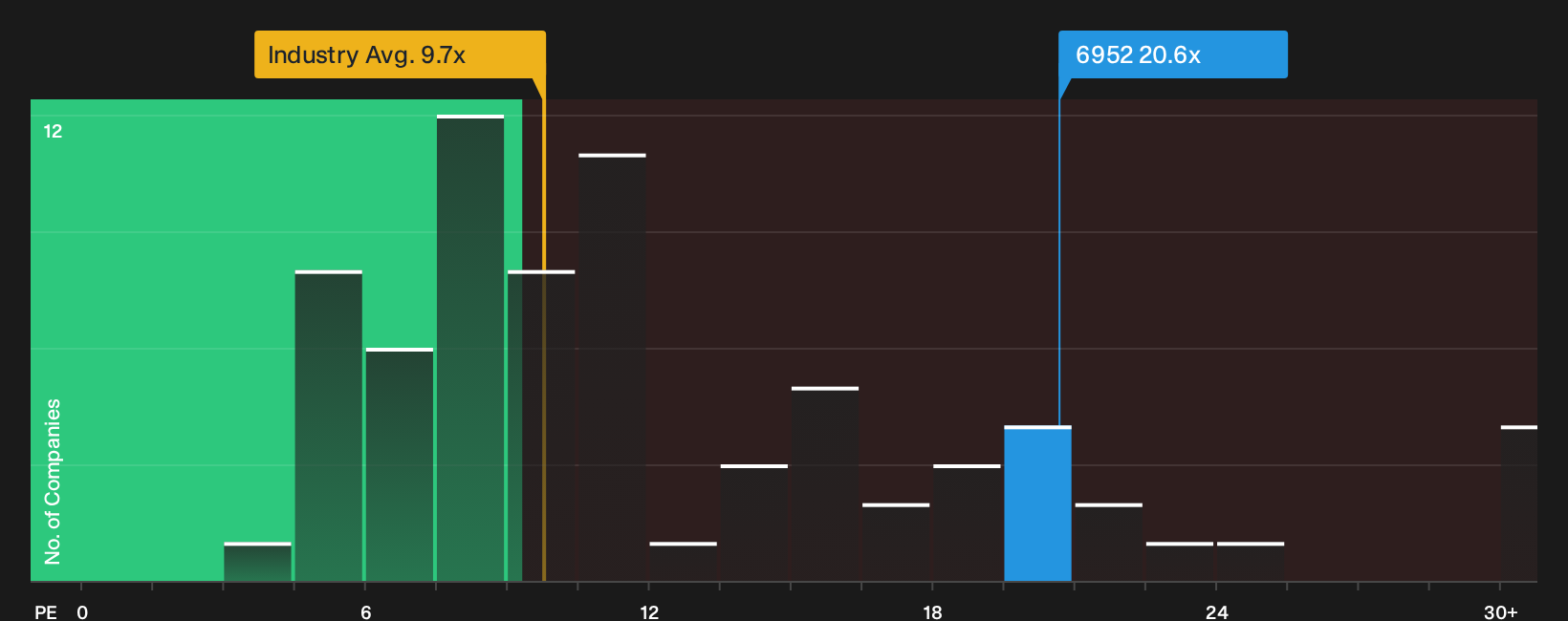Click the 30+ bar at chart edge
Image resolution: width=1568 pixels, height=621 pixels.
tap(1519, 503)
